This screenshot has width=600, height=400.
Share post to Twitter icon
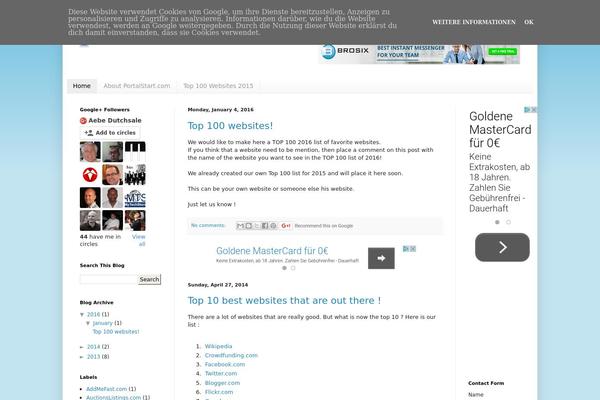256,226
